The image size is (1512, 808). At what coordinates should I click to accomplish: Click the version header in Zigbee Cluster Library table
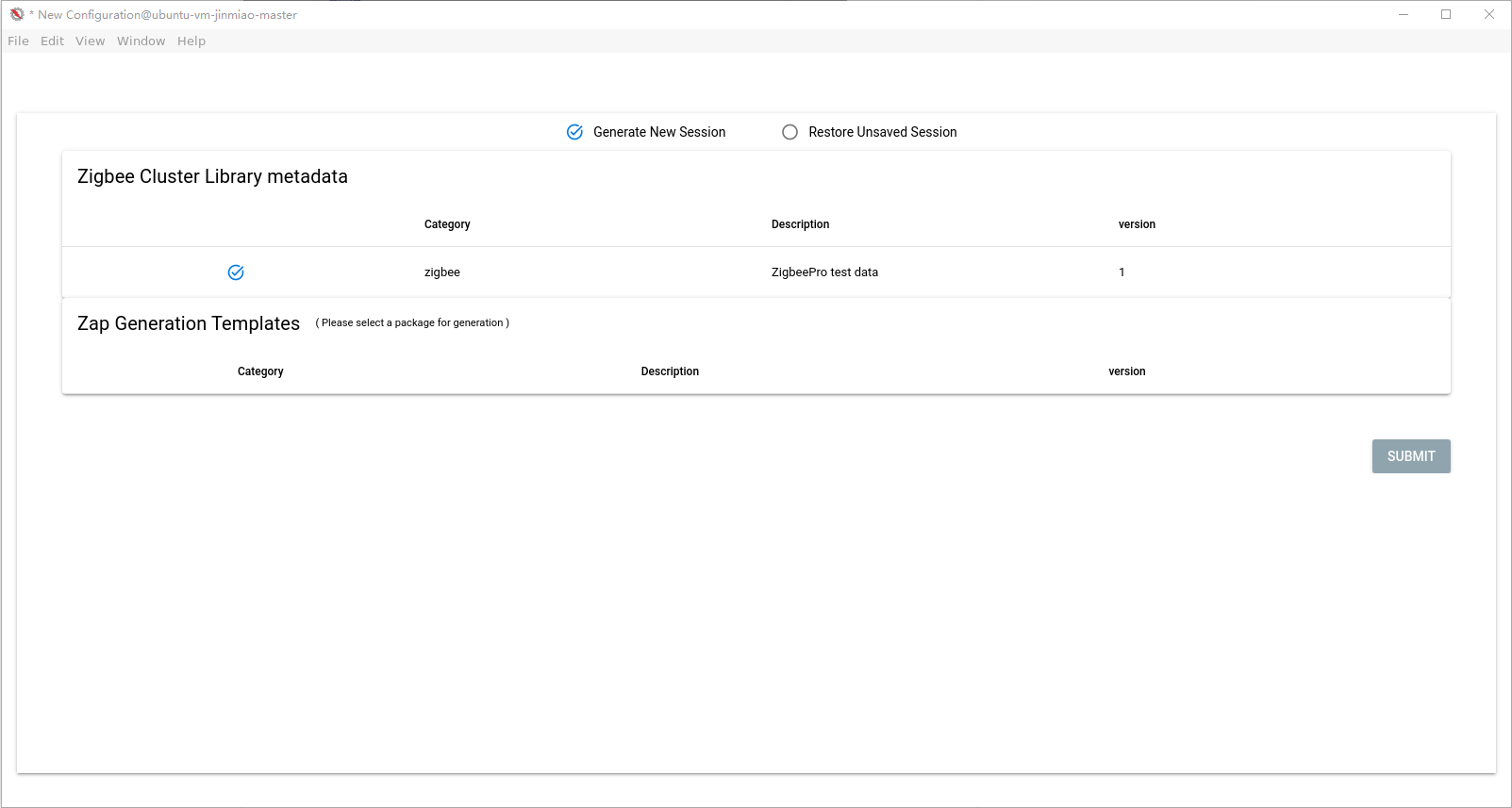point(1137,224)
